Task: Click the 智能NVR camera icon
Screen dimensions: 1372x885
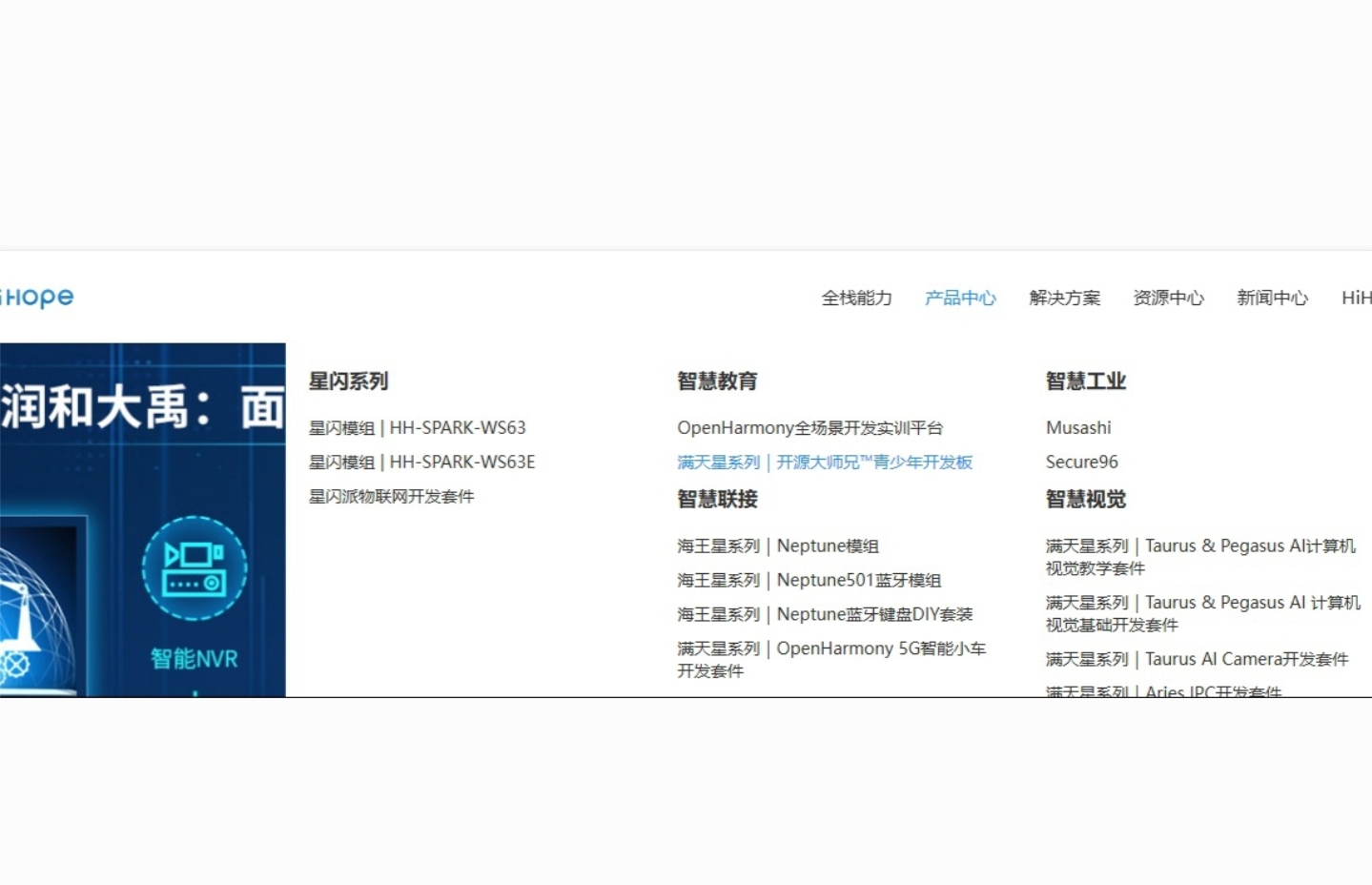Action: pyautogui.click(x=195, y=568)
